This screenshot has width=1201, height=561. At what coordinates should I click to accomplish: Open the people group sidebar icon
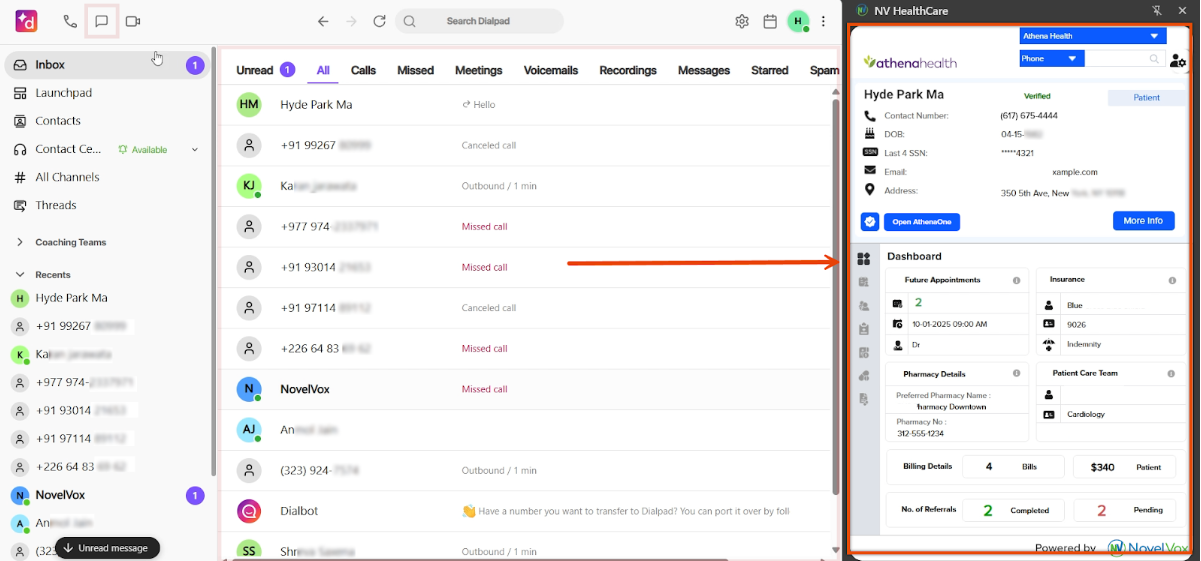[864, 306]
